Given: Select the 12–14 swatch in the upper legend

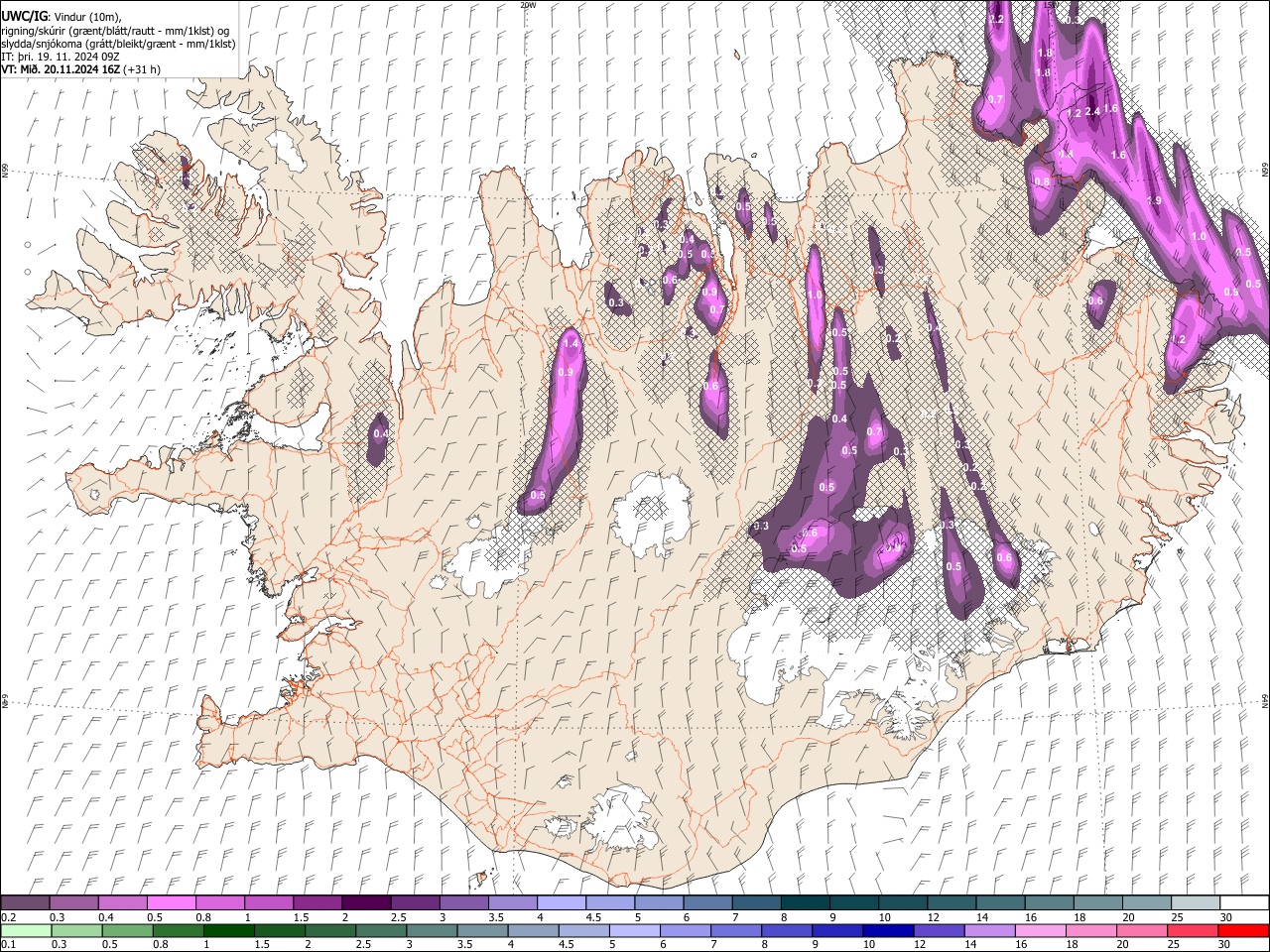Looking at the screenshot, I should tap(952, 902).
